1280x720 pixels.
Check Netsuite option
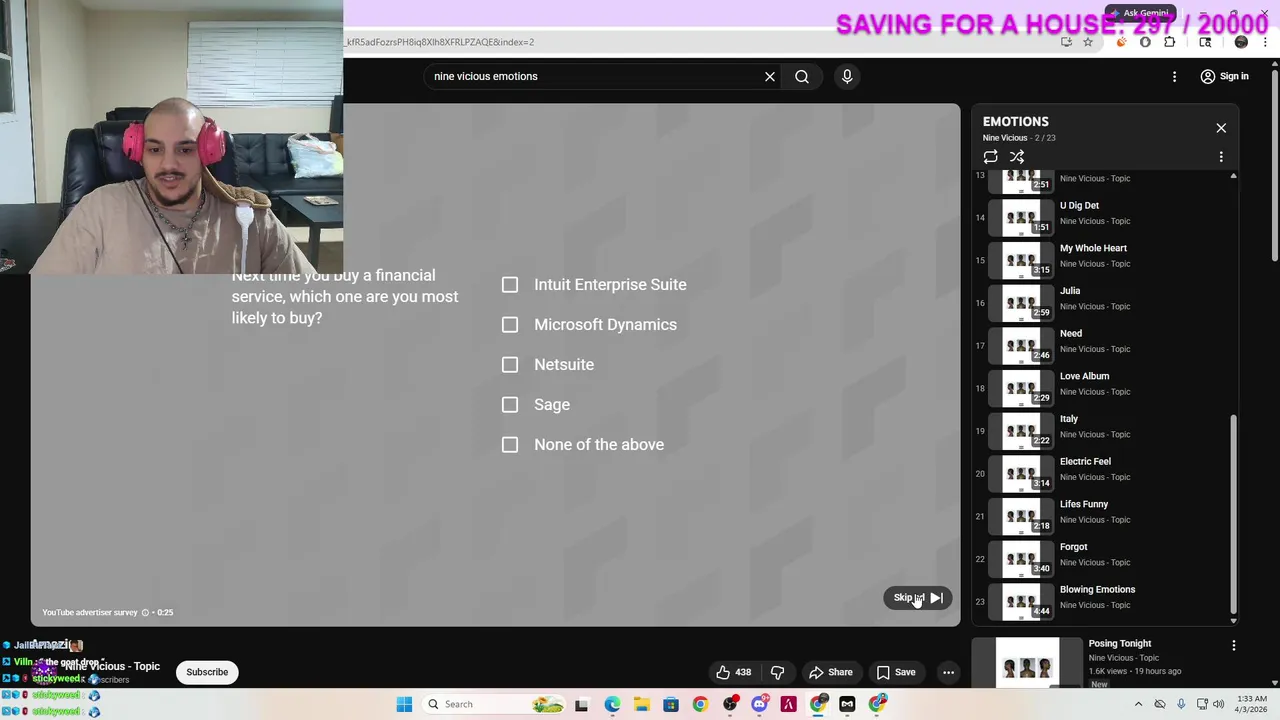click(x=510, y=365)
